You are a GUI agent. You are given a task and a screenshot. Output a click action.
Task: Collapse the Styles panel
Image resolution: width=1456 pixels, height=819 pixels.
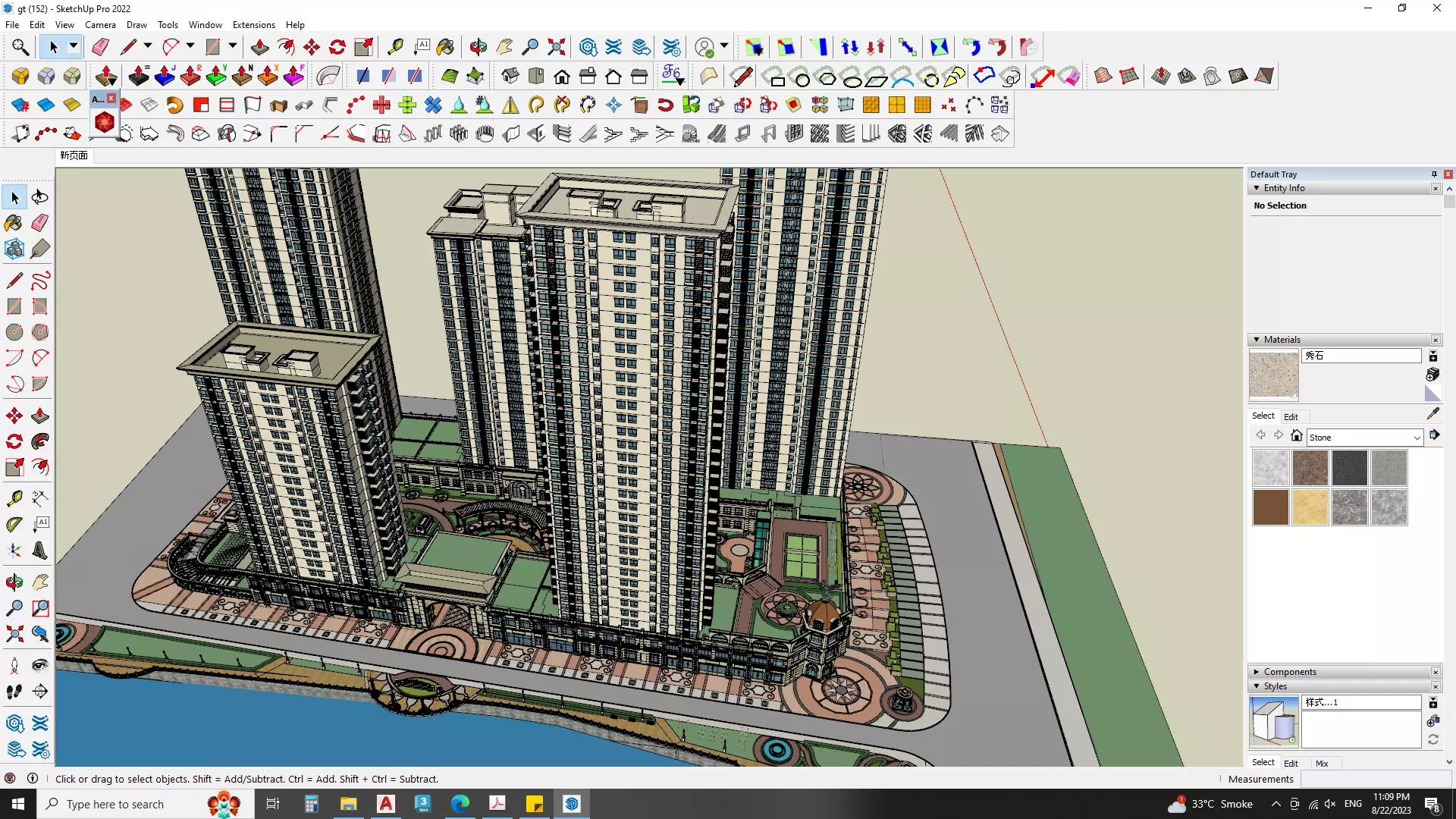tap(1257, 686)
